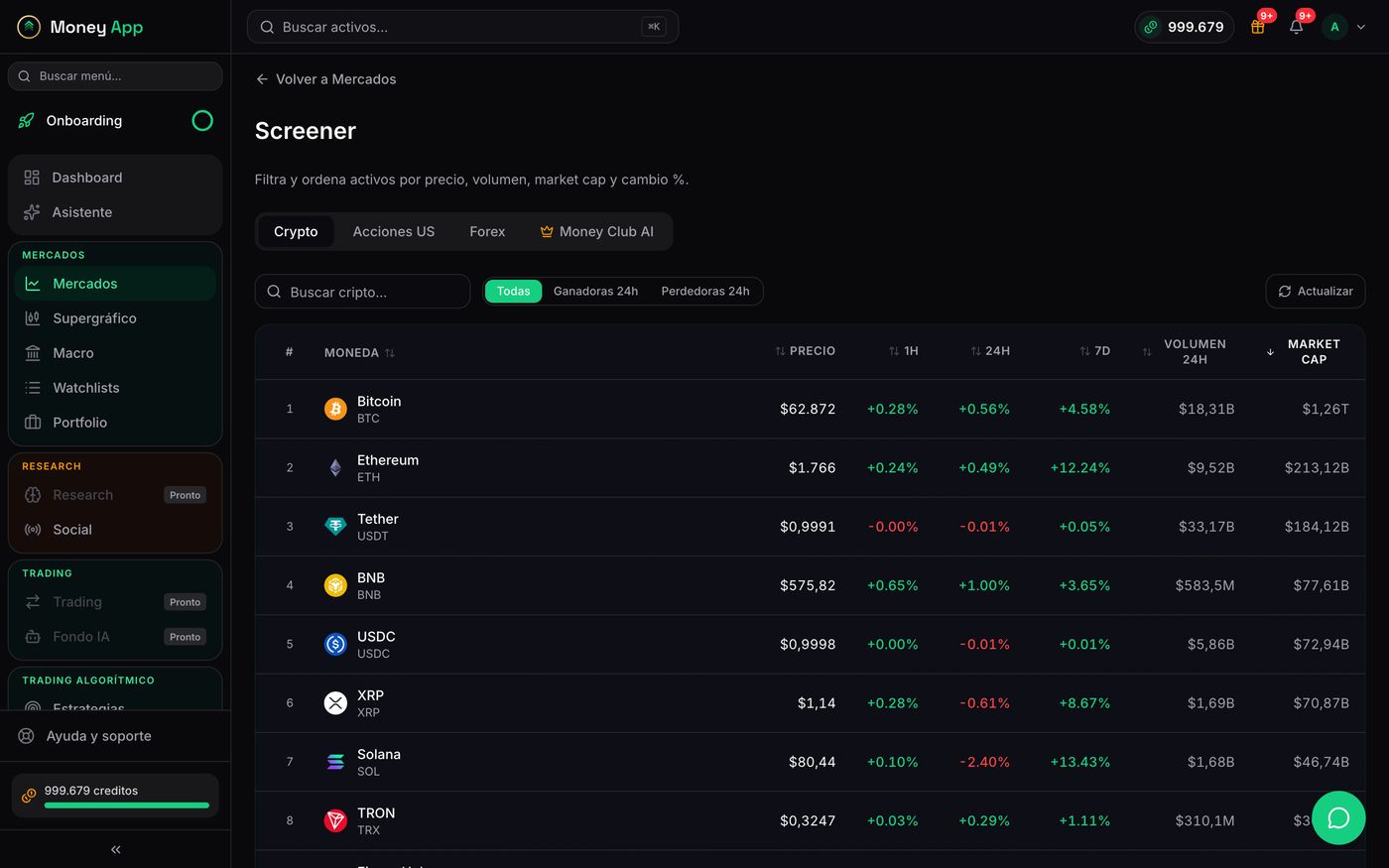Switch to the Acciones US tab

[x=394, y=231]
